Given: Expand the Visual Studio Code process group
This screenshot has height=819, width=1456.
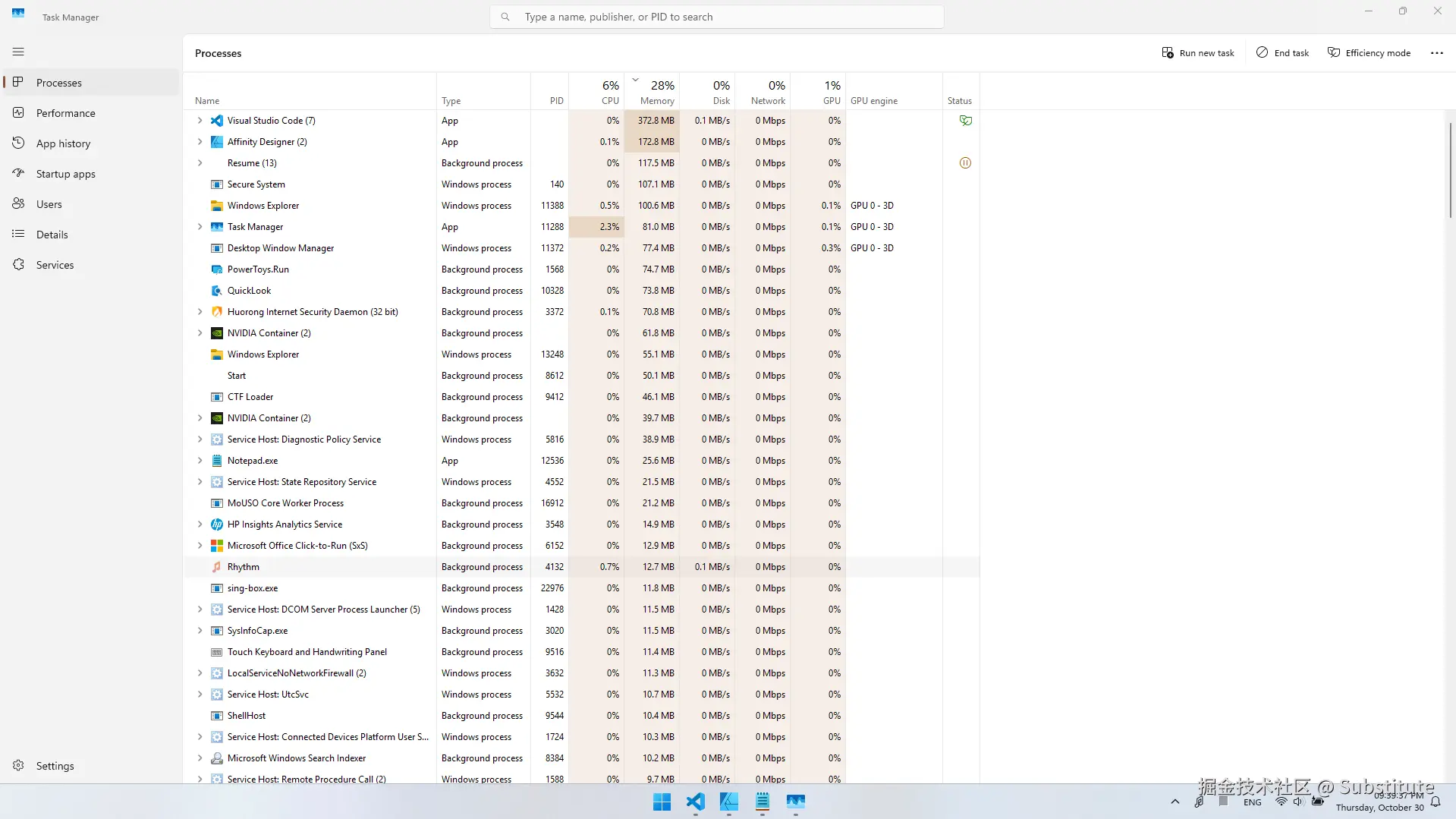Looking at the screenshot, I should click(200, 121).
